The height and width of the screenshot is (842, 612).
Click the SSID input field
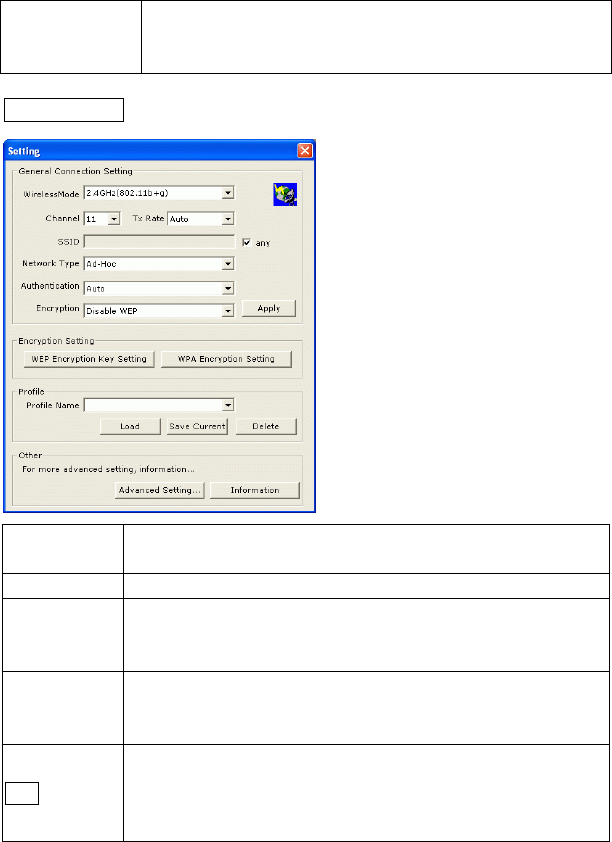click(159, 242)
